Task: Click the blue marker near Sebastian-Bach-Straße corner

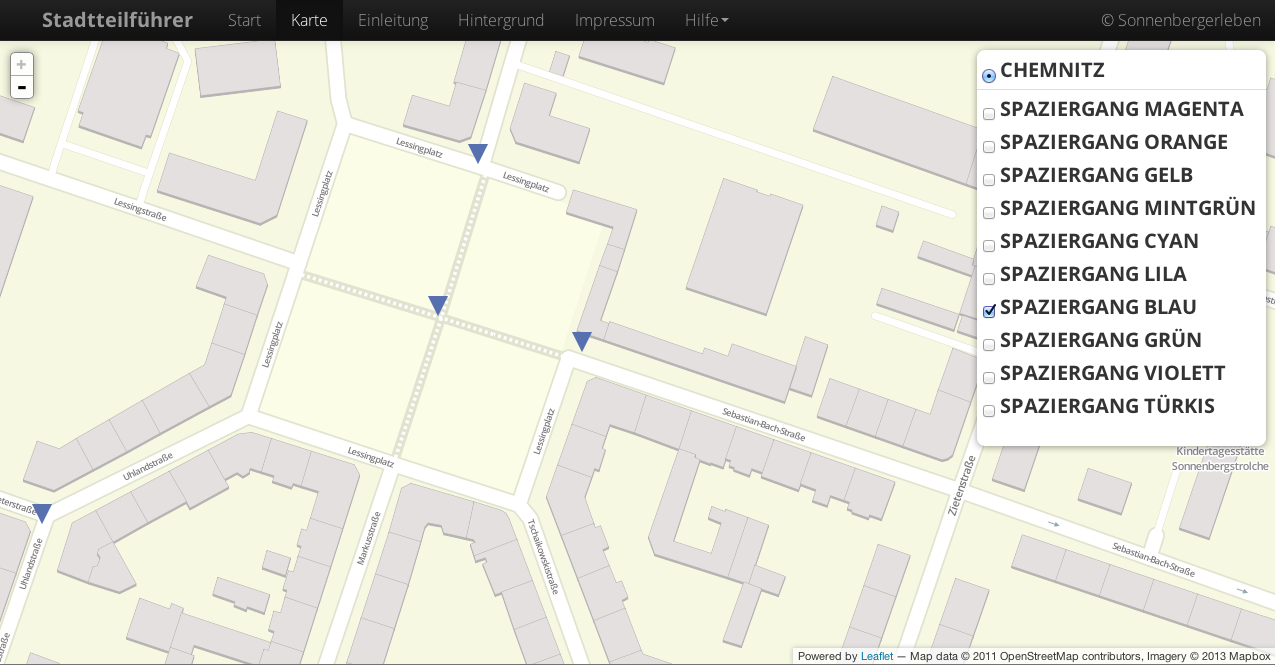Action: pyautogui.click(x=582, y=341)
